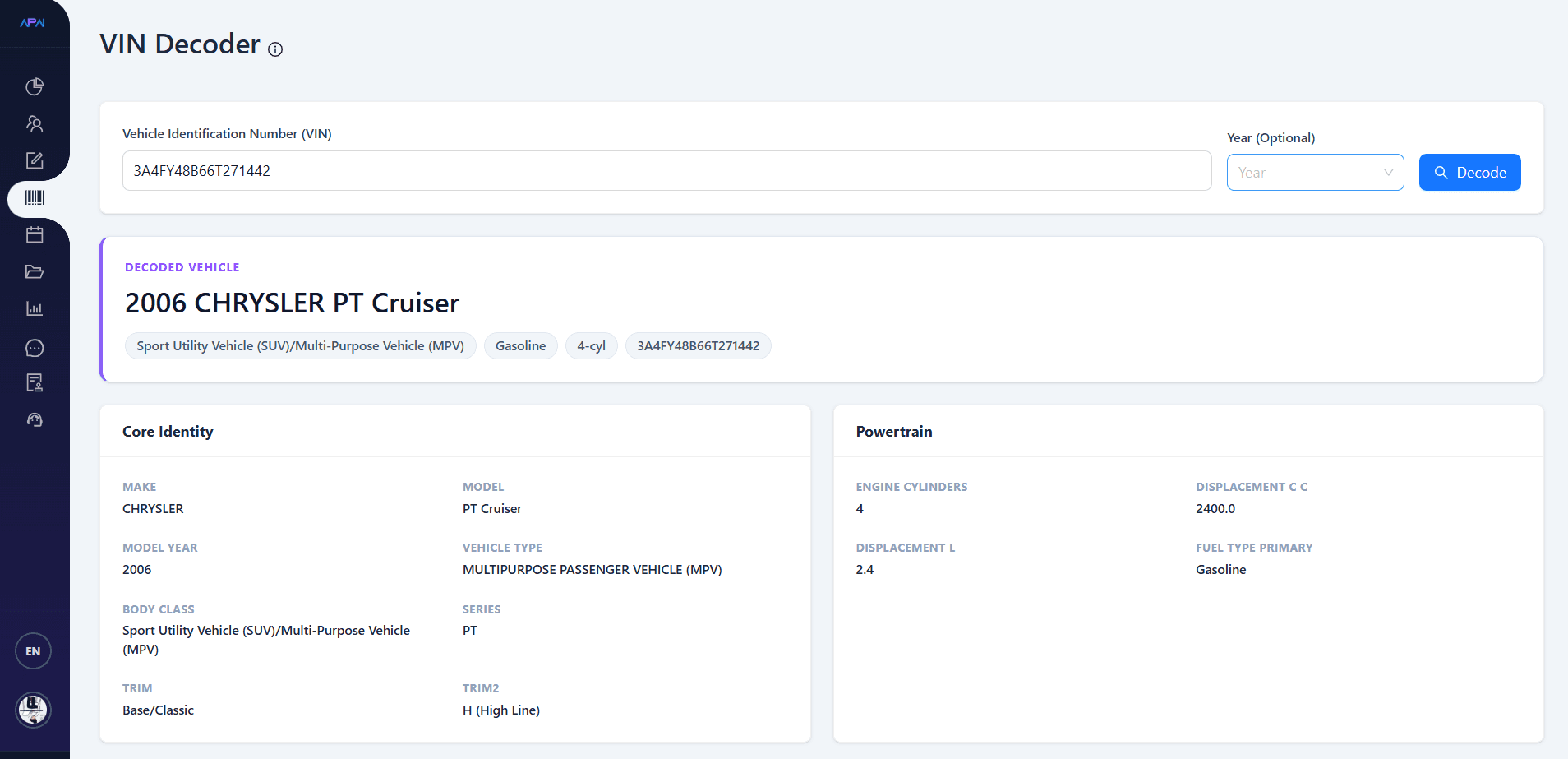Click the model year value 2006

pos(136,570)
